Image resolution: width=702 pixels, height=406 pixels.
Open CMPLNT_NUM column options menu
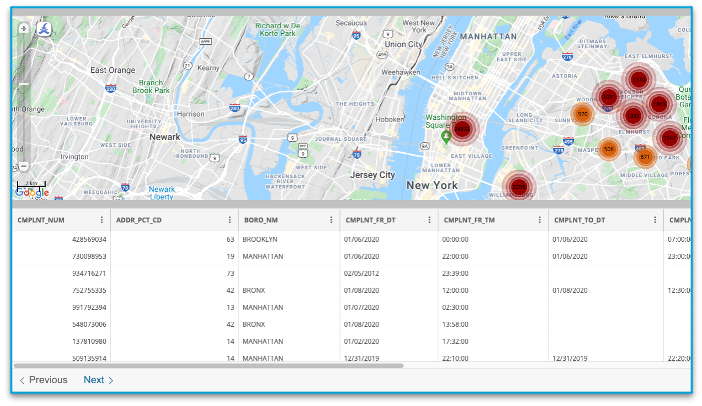102,220
